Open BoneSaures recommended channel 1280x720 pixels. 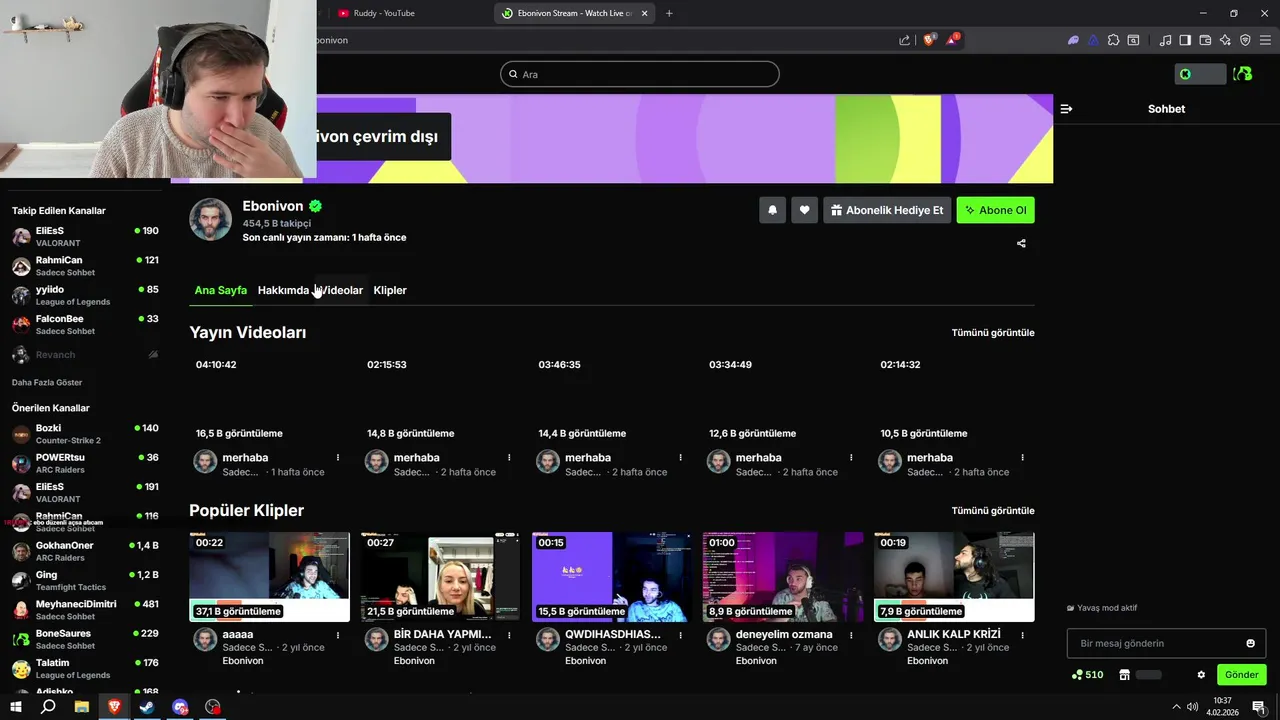85,639
